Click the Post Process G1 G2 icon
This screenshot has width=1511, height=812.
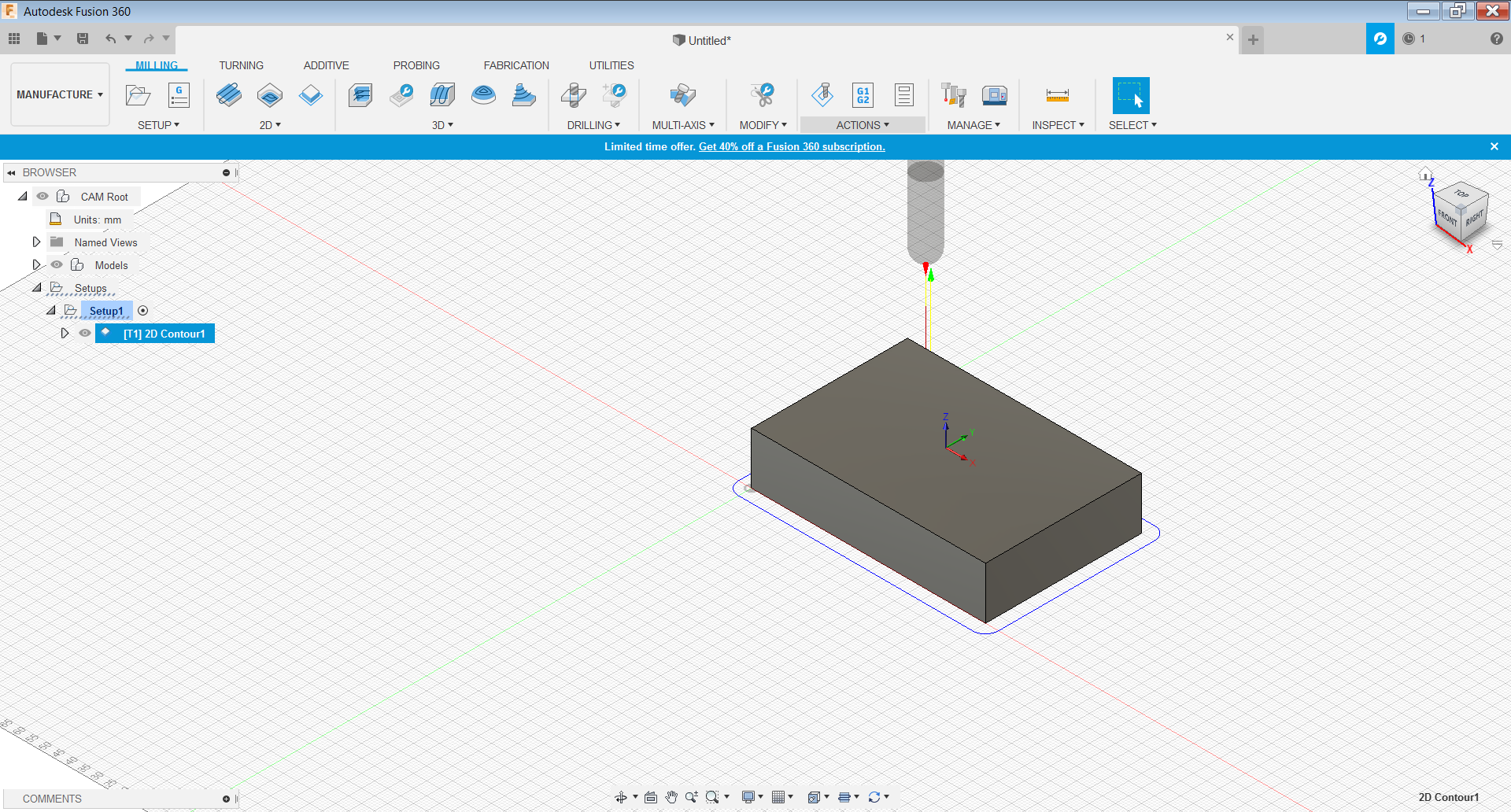click(x=863, y=95)
